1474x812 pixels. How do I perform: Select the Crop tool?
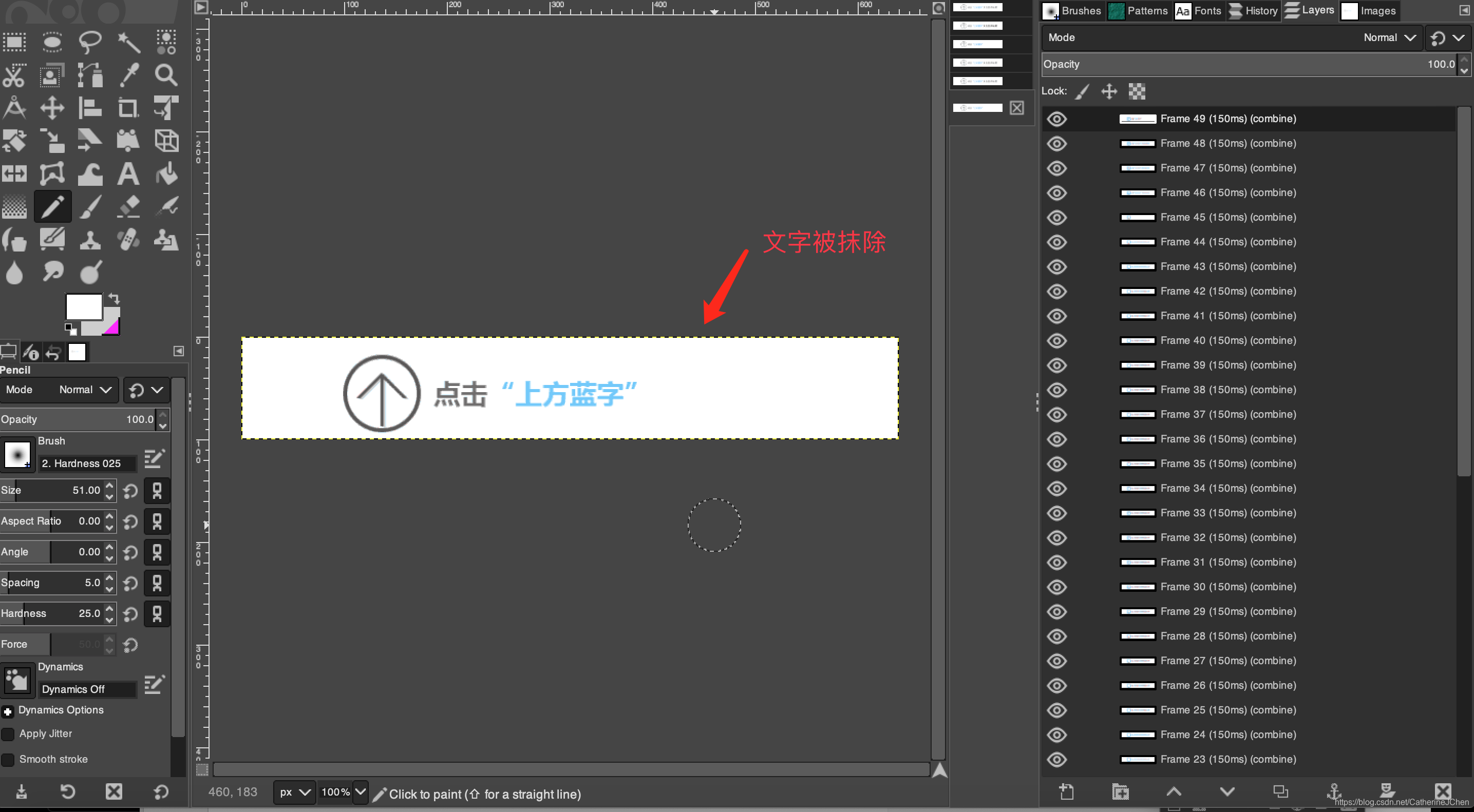[x=128, y=108]
